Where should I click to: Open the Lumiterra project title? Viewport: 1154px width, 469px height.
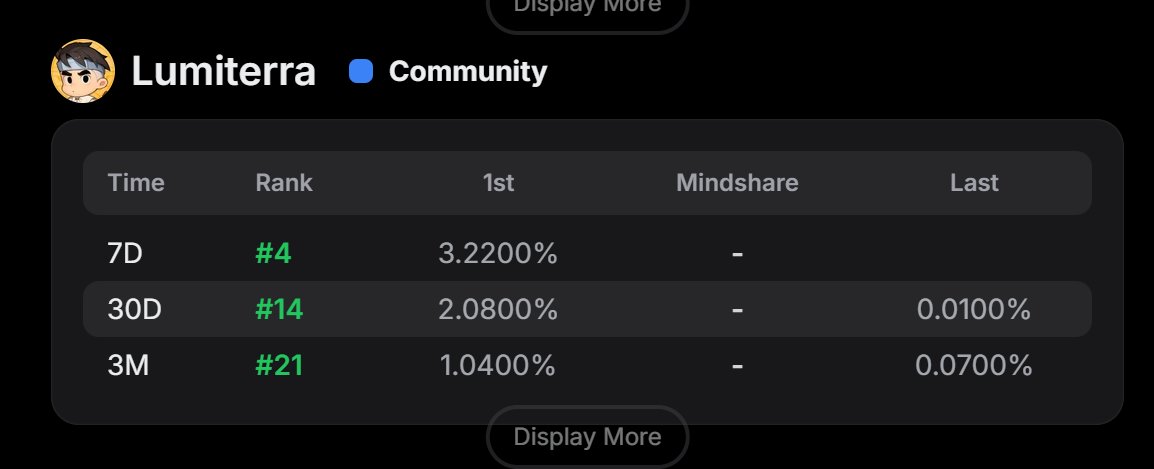coord(224,72)
